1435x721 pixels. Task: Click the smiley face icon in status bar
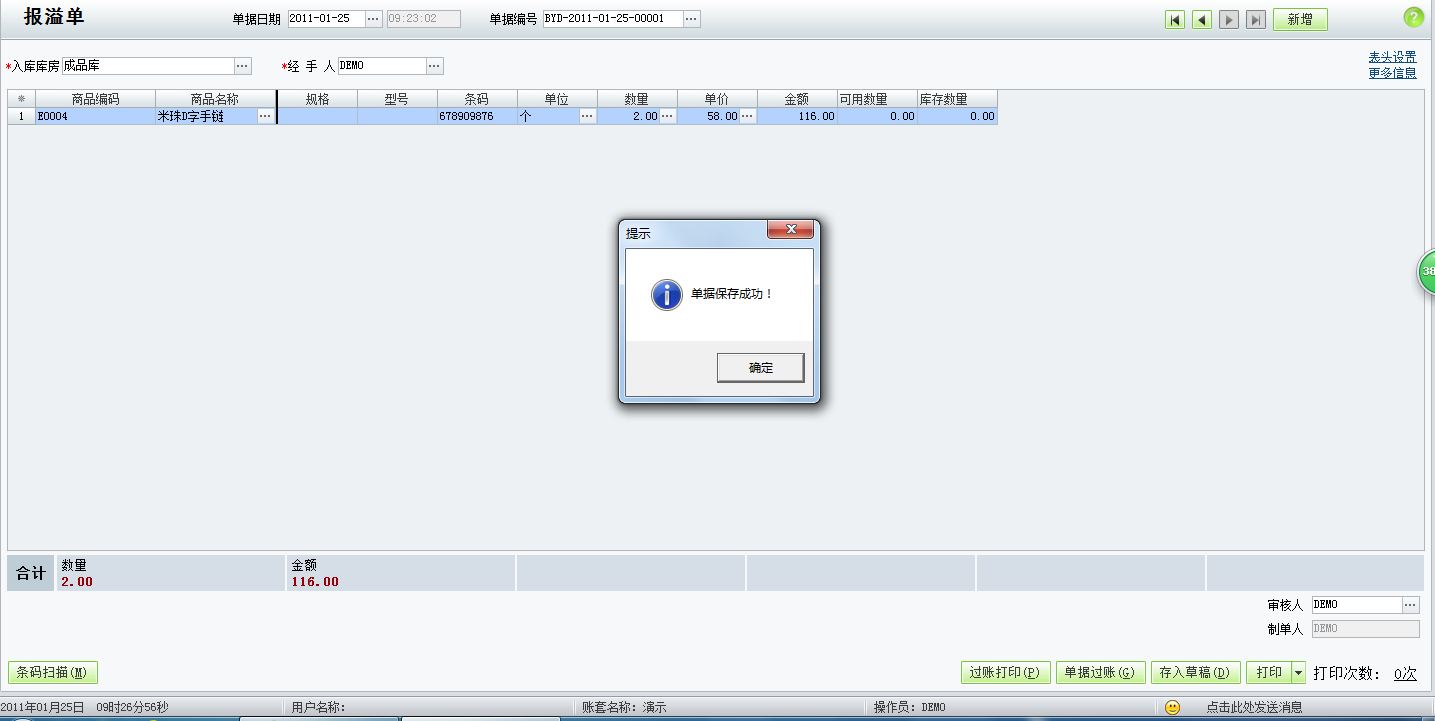pyautogui.click(x=1173, y=707)
